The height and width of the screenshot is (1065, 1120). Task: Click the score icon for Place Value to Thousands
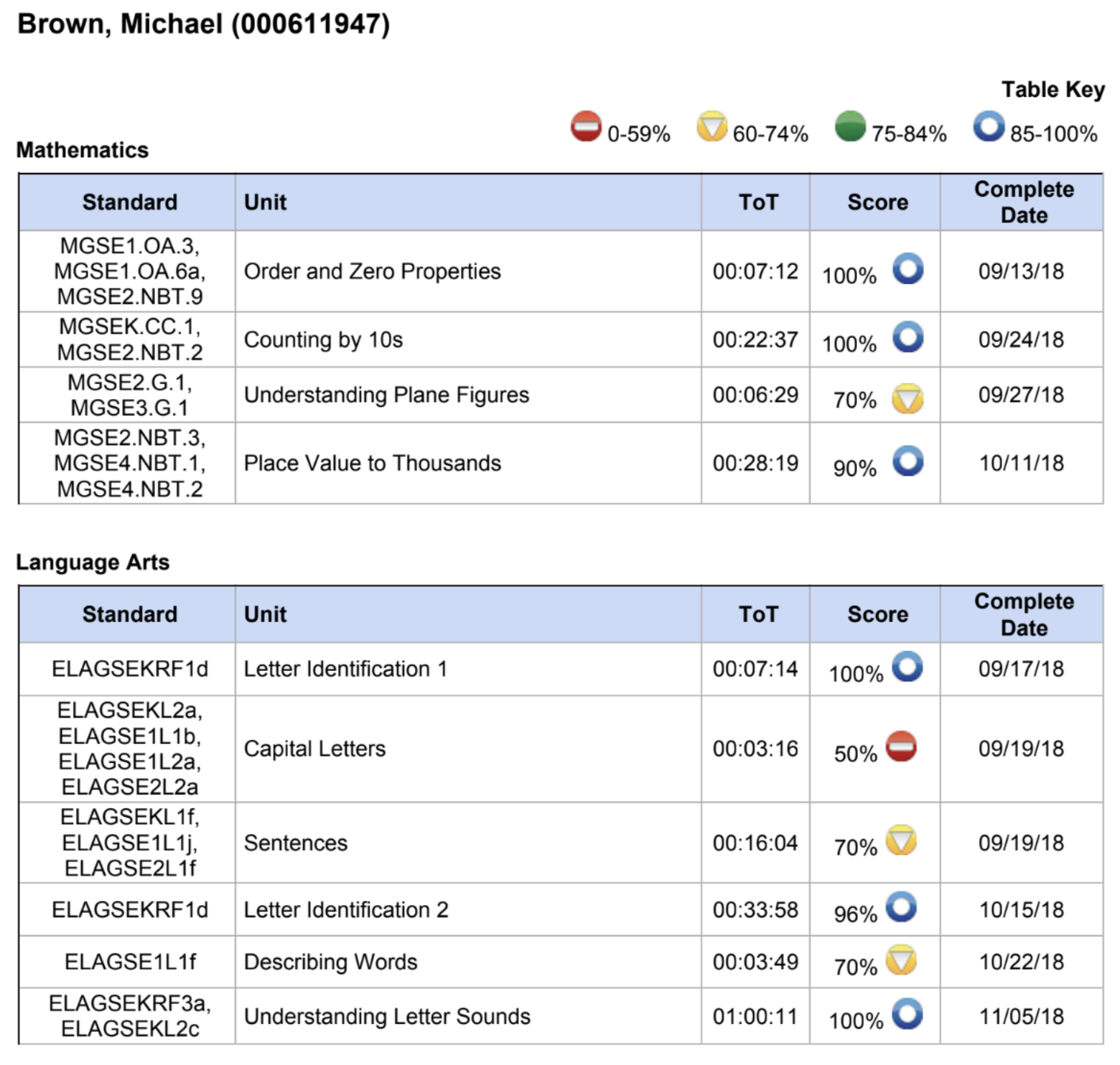[908, 461]
